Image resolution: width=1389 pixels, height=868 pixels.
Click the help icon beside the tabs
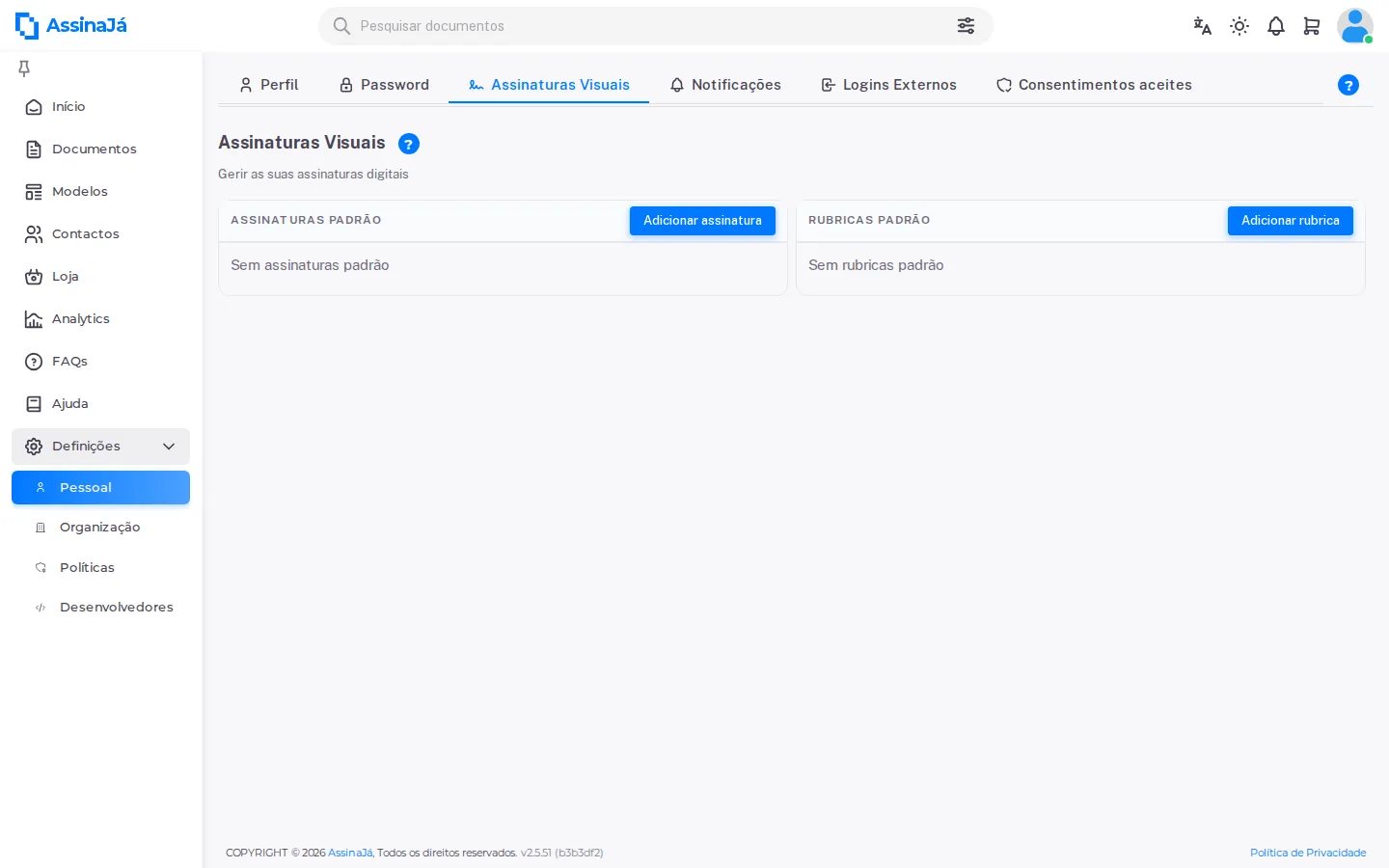point(1348,85)
